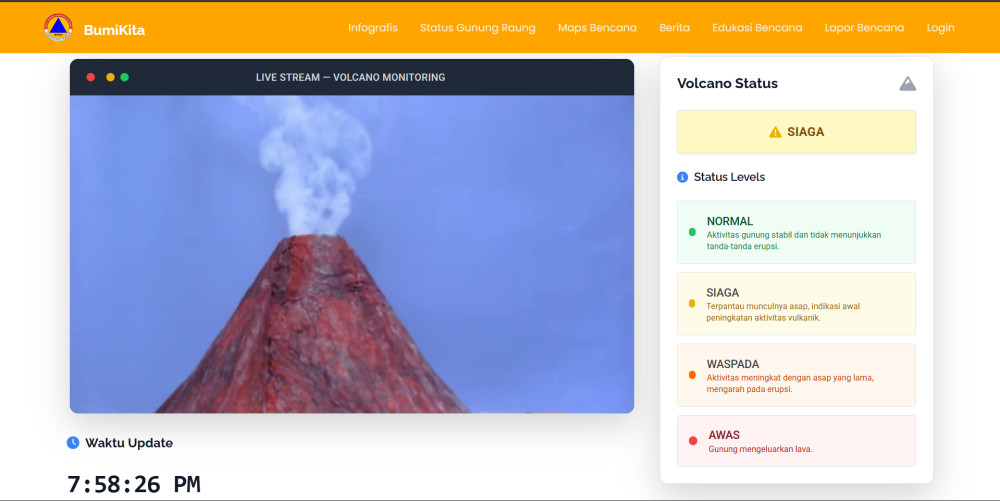Click the orange dot in WASPADA card
This screenshot has width=1000, height=501.
(x=692, y=375)
